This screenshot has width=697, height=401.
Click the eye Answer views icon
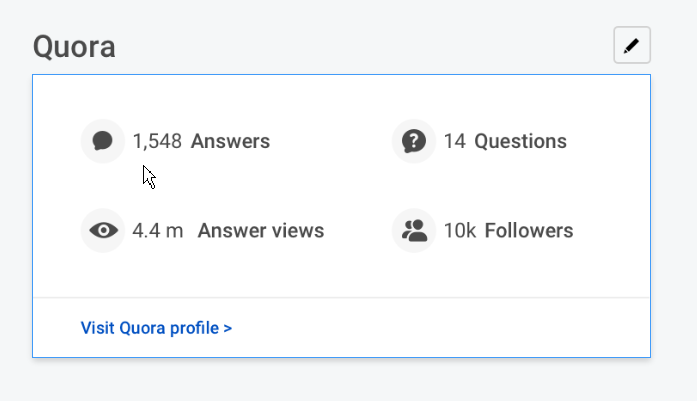point(102,231)
